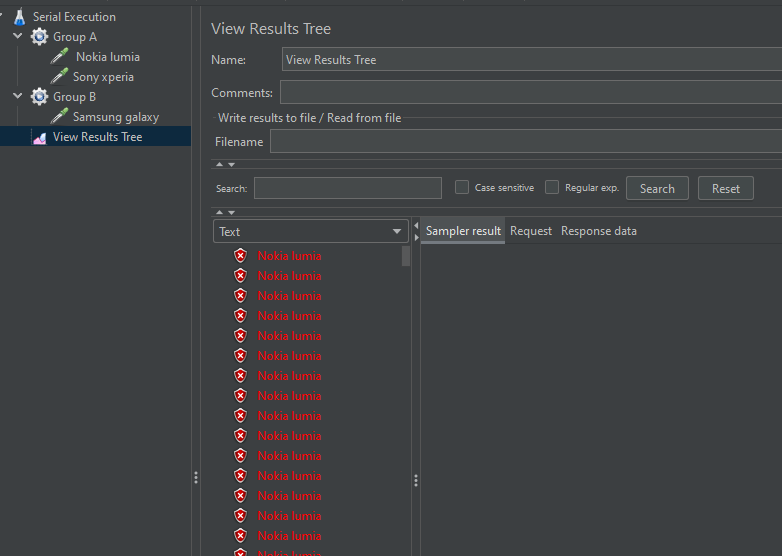This screenshot has height=556, width=782.
Task: Select the last fully visible Nokia lumia result
Action: click(x=289, y=536)
